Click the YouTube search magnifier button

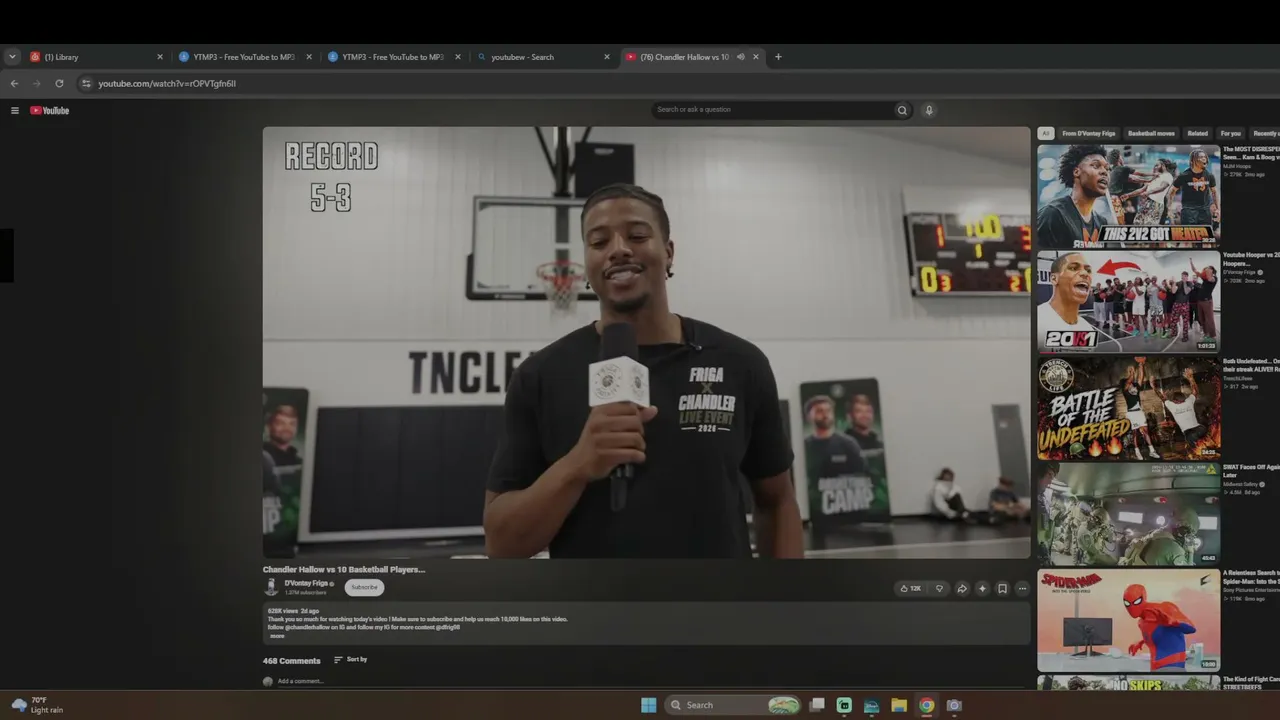coord(902,110)
